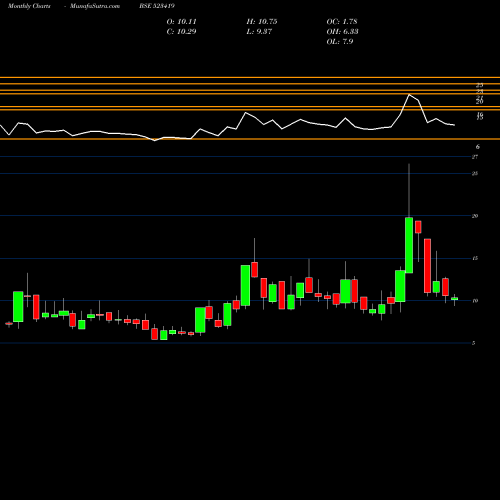The height and width of the screenshot is (500, 500).
Task: Click the 'Monthly Charts' title text
Action: pyautogui.click(x=29, y=6)
